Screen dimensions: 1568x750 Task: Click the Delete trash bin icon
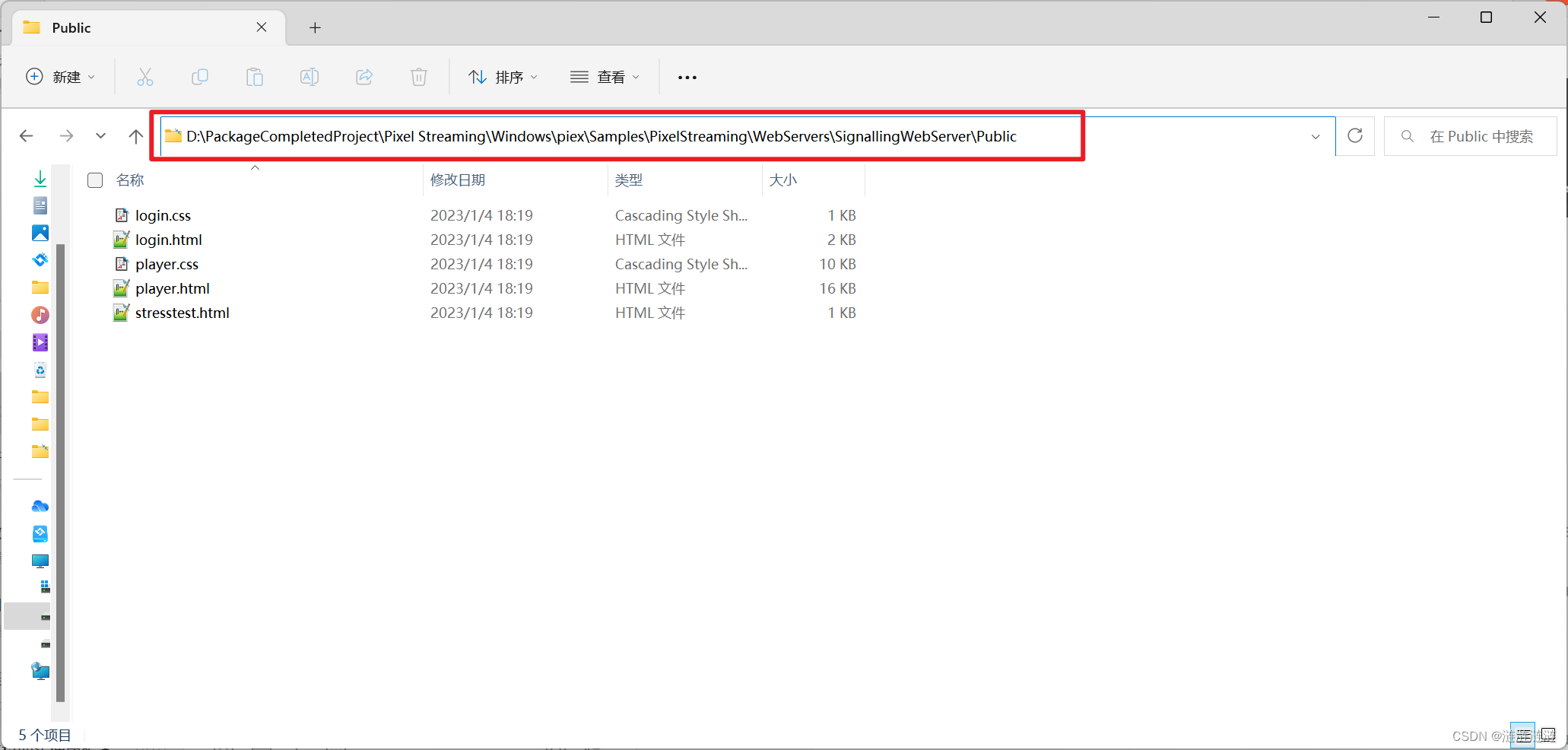[x=419, y=77]
